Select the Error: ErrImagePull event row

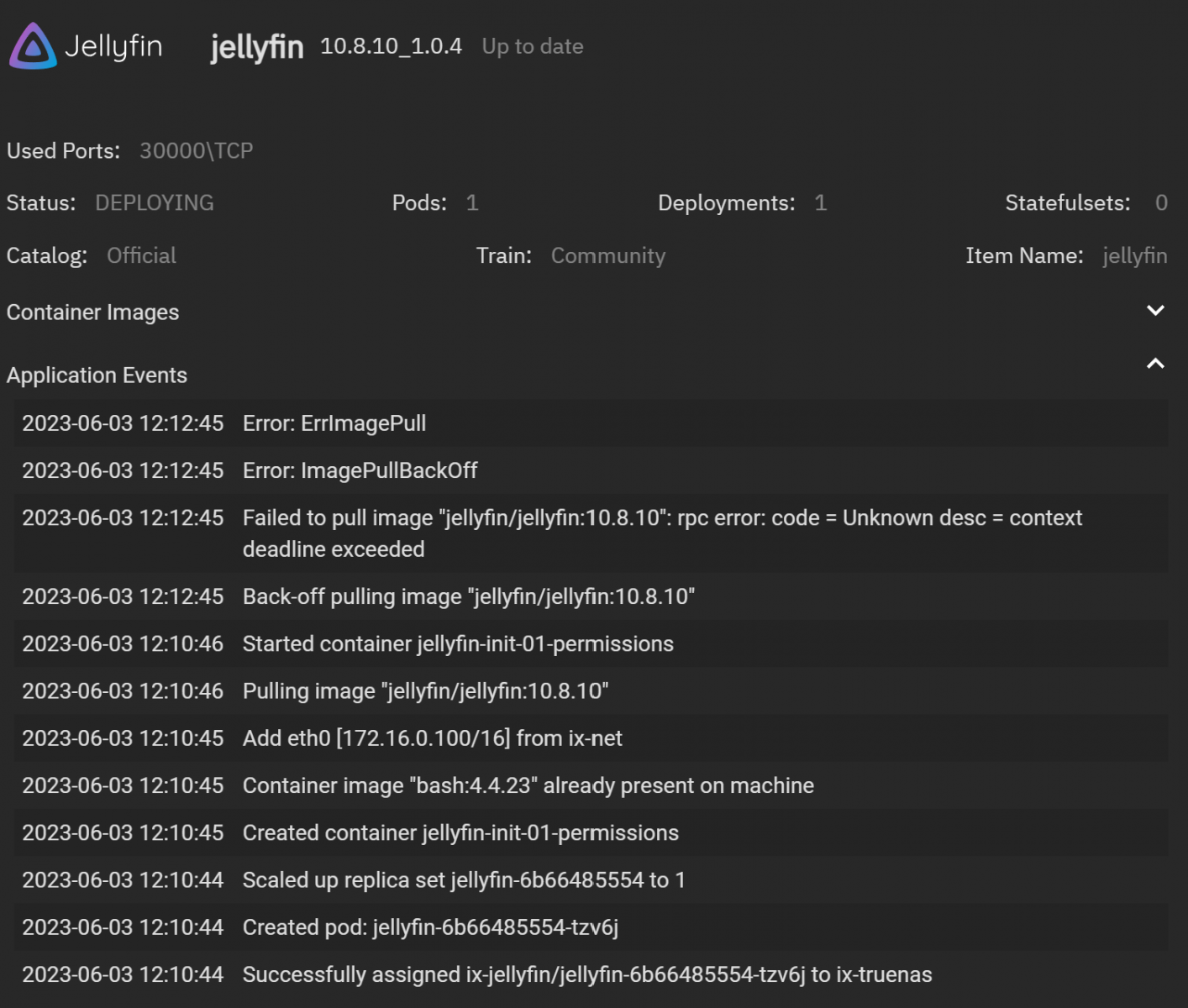[x=591, y=423]
